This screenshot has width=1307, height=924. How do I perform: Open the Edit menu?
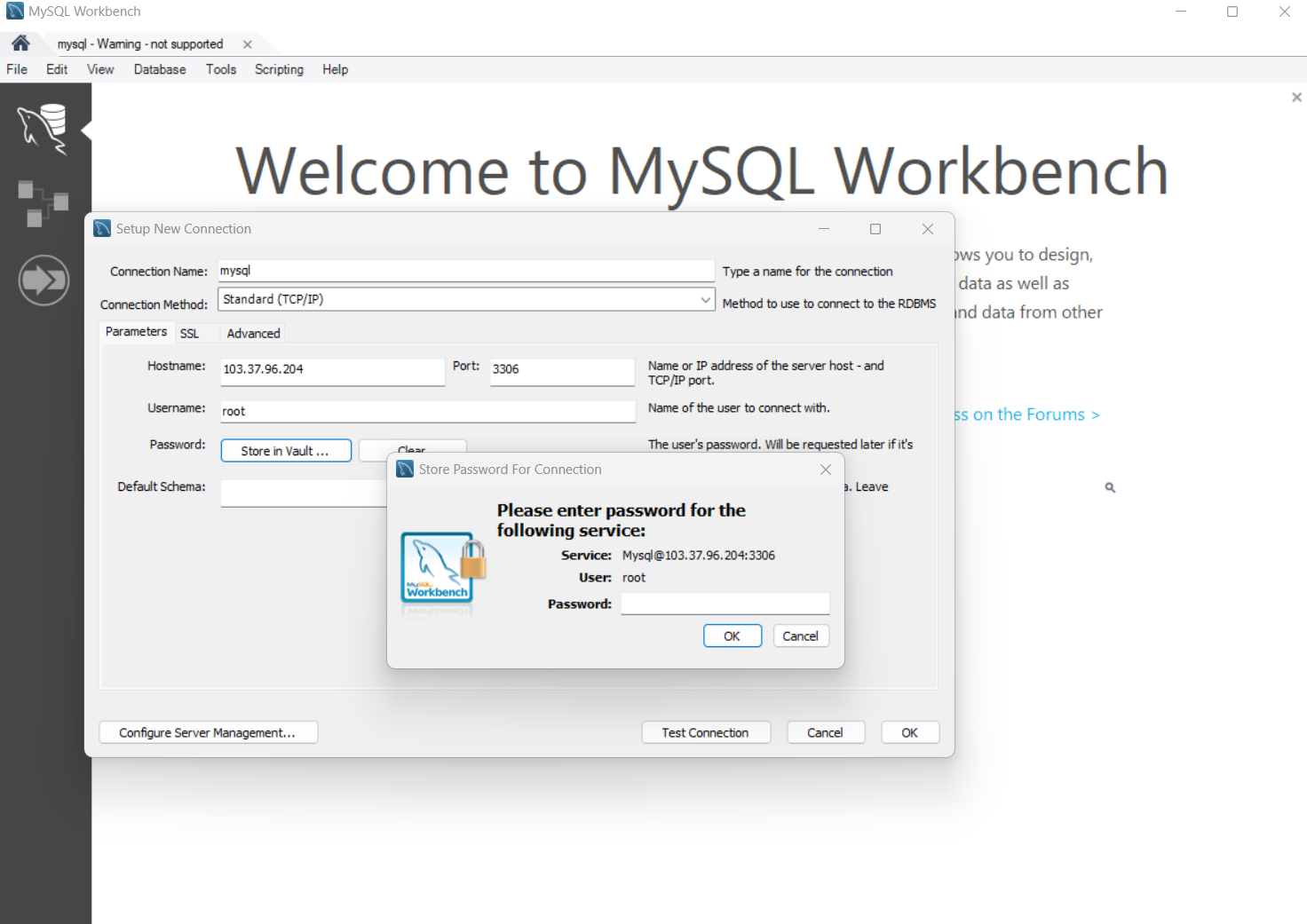tap(57, 69)
